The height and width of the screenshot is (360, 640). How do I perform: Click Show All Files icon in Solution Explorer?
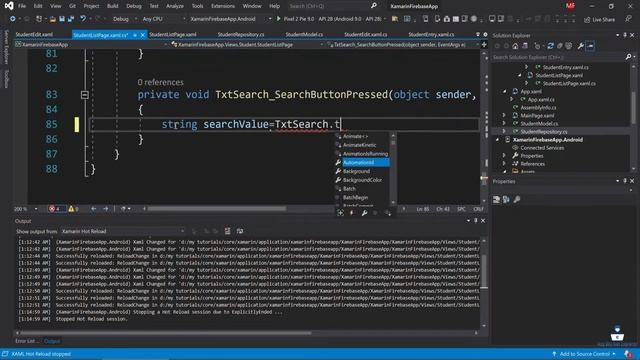click(569, 46)
